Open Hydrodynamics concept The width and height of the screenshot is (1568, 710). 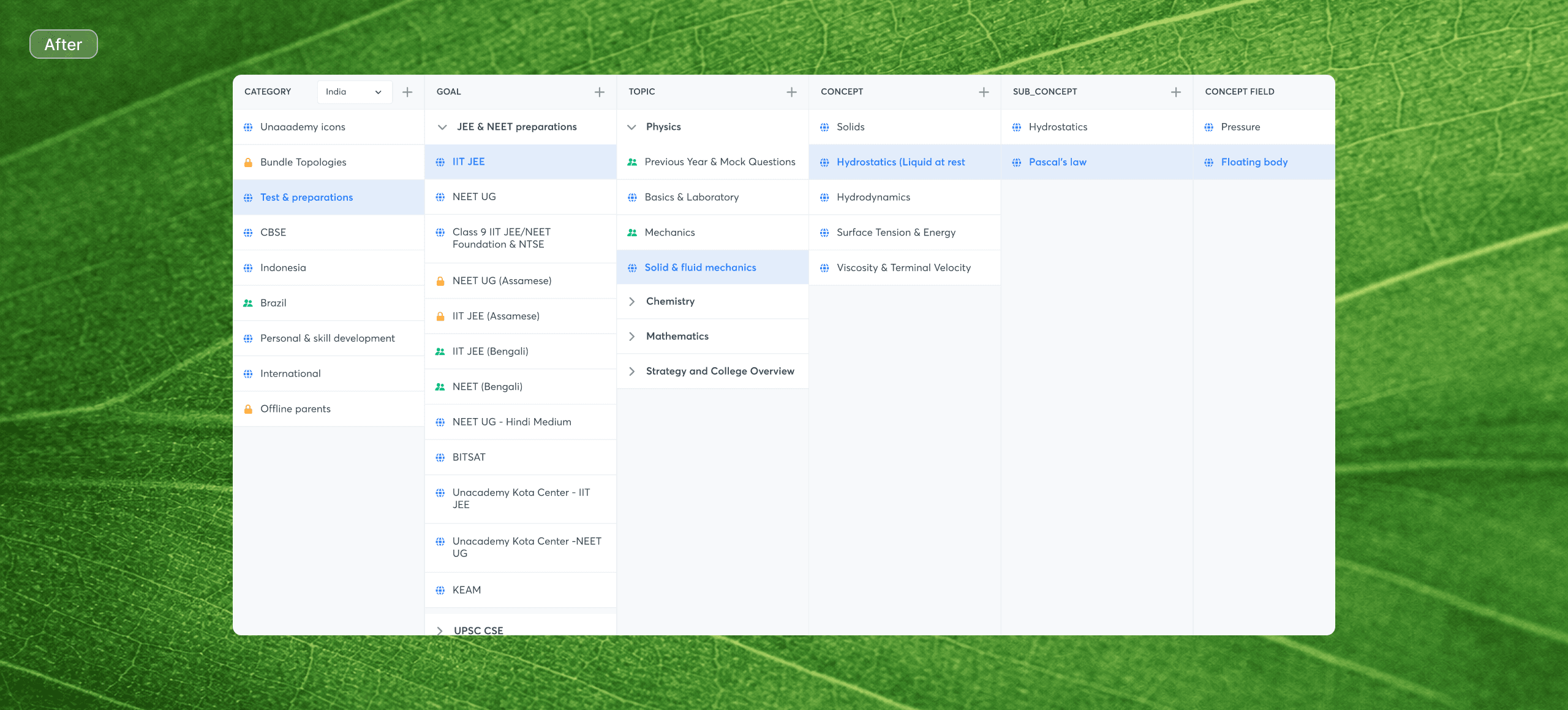pos(873,197)
